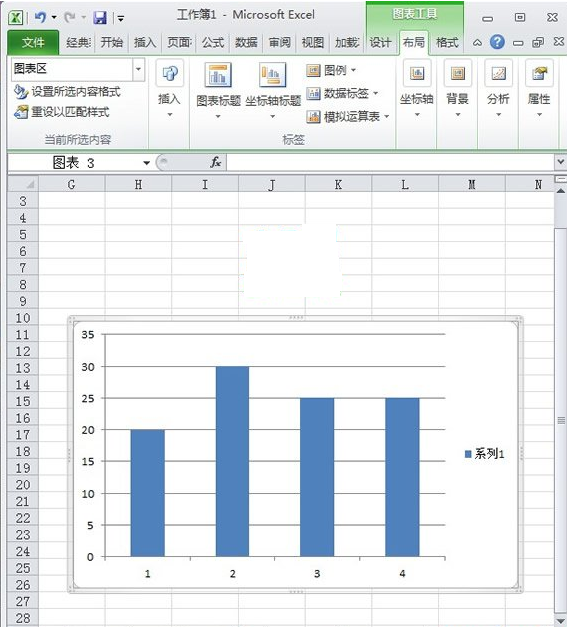The image size is (567, 627).
Task: Select row 9 header
Action: 23,301
